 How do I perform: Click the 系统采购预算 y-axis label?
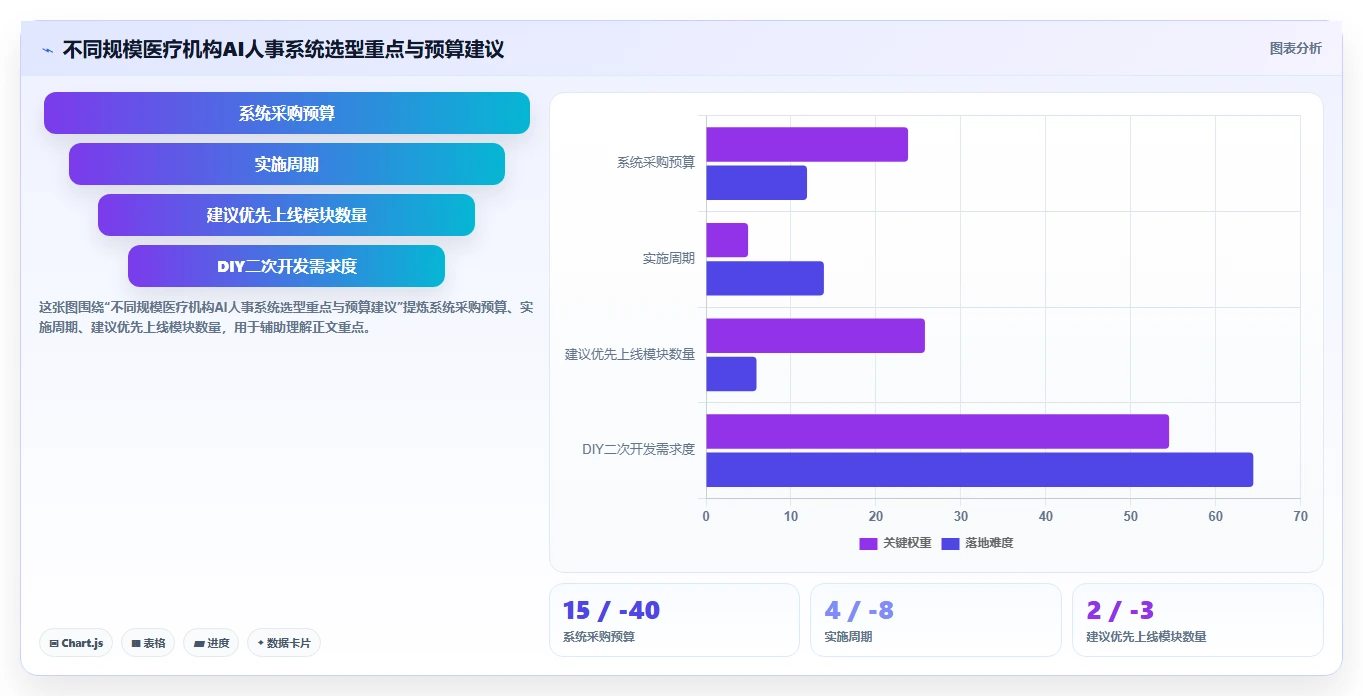point(656,162)
